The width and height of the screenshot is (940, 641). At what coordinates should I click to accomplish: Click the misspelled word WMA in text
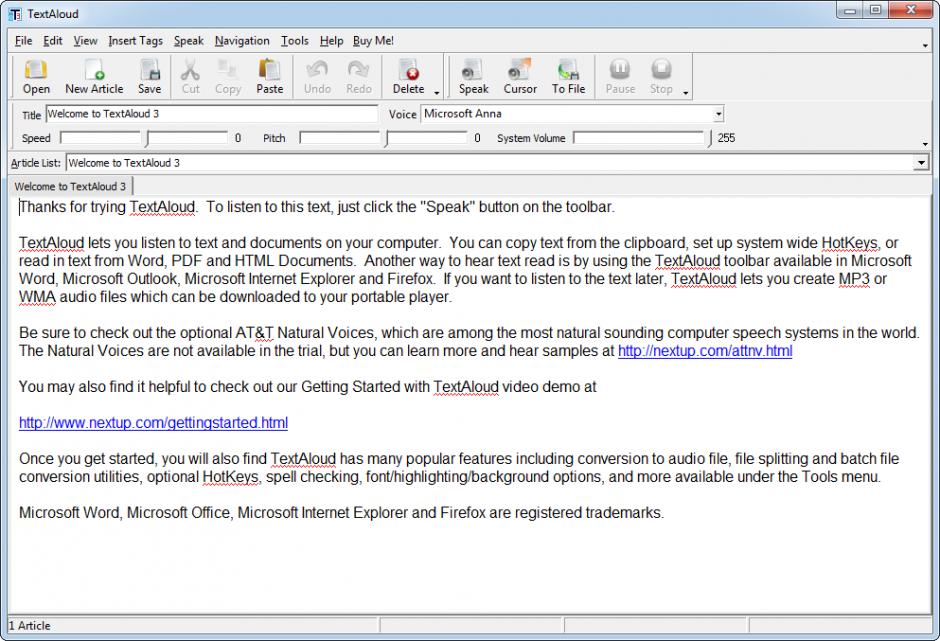pos(37,297)
